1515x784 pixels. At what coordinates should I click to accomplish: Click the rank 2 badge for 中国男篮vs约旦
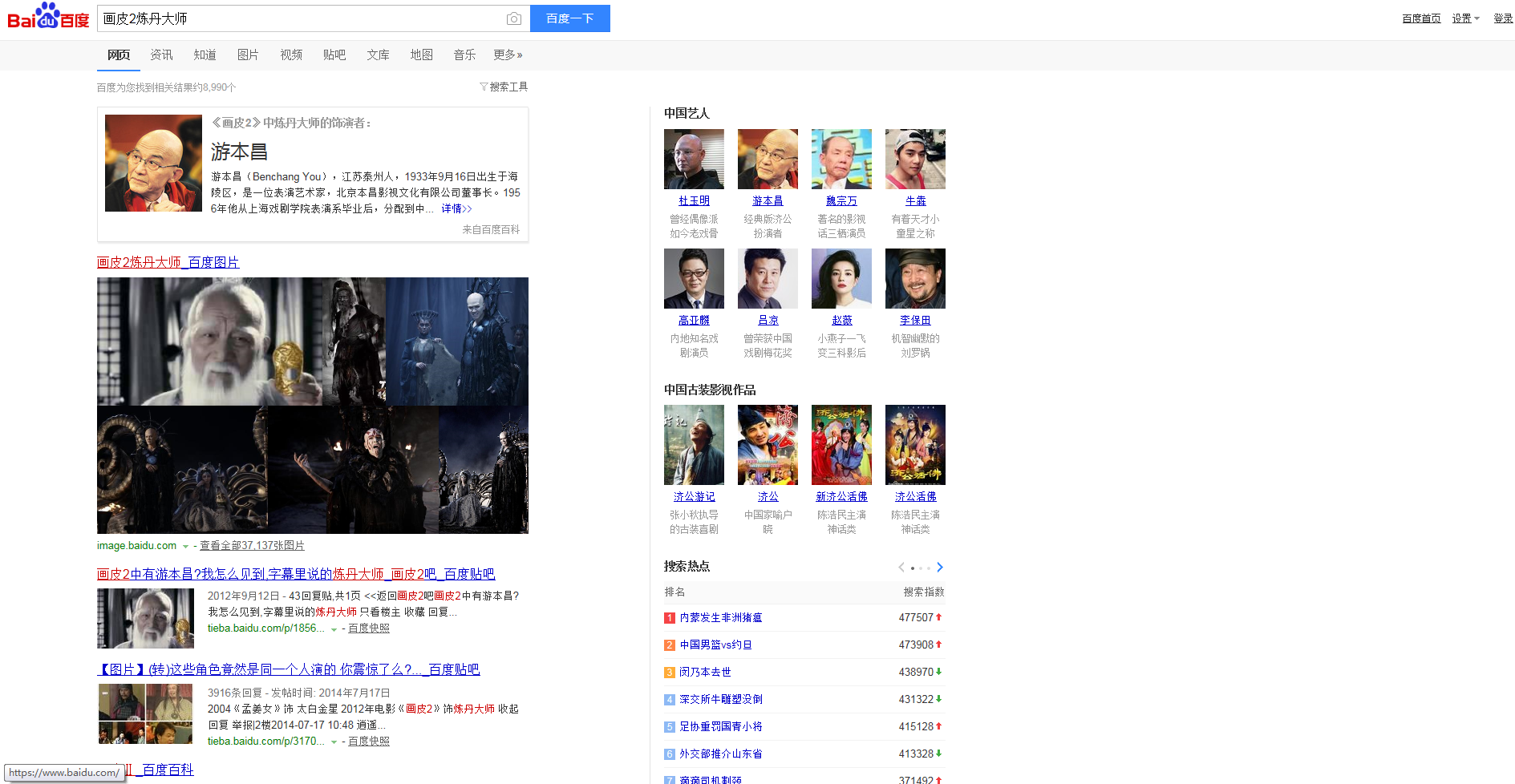tap(670, 645)
